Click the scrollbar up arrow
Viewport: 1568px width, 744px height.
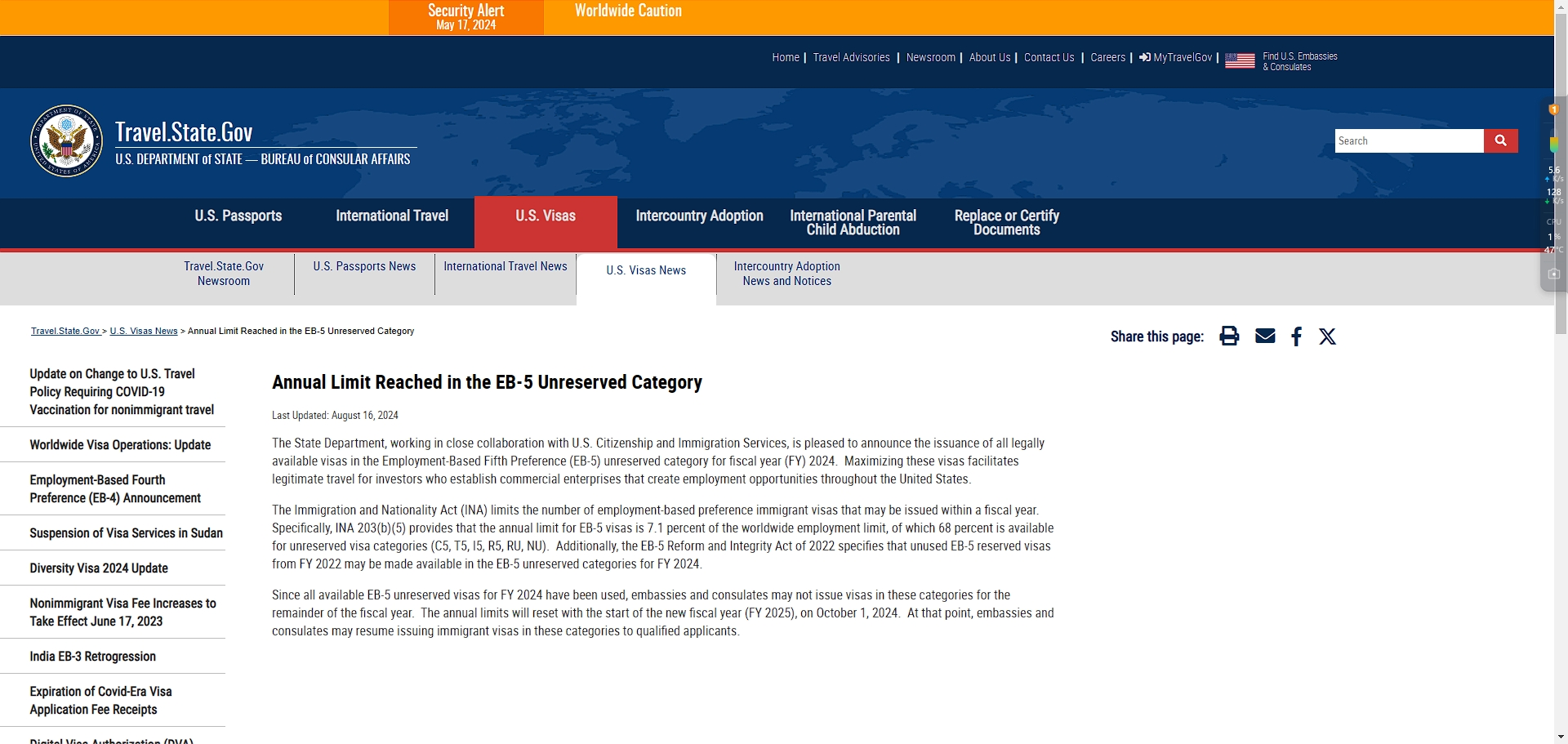click(1561, 7)
